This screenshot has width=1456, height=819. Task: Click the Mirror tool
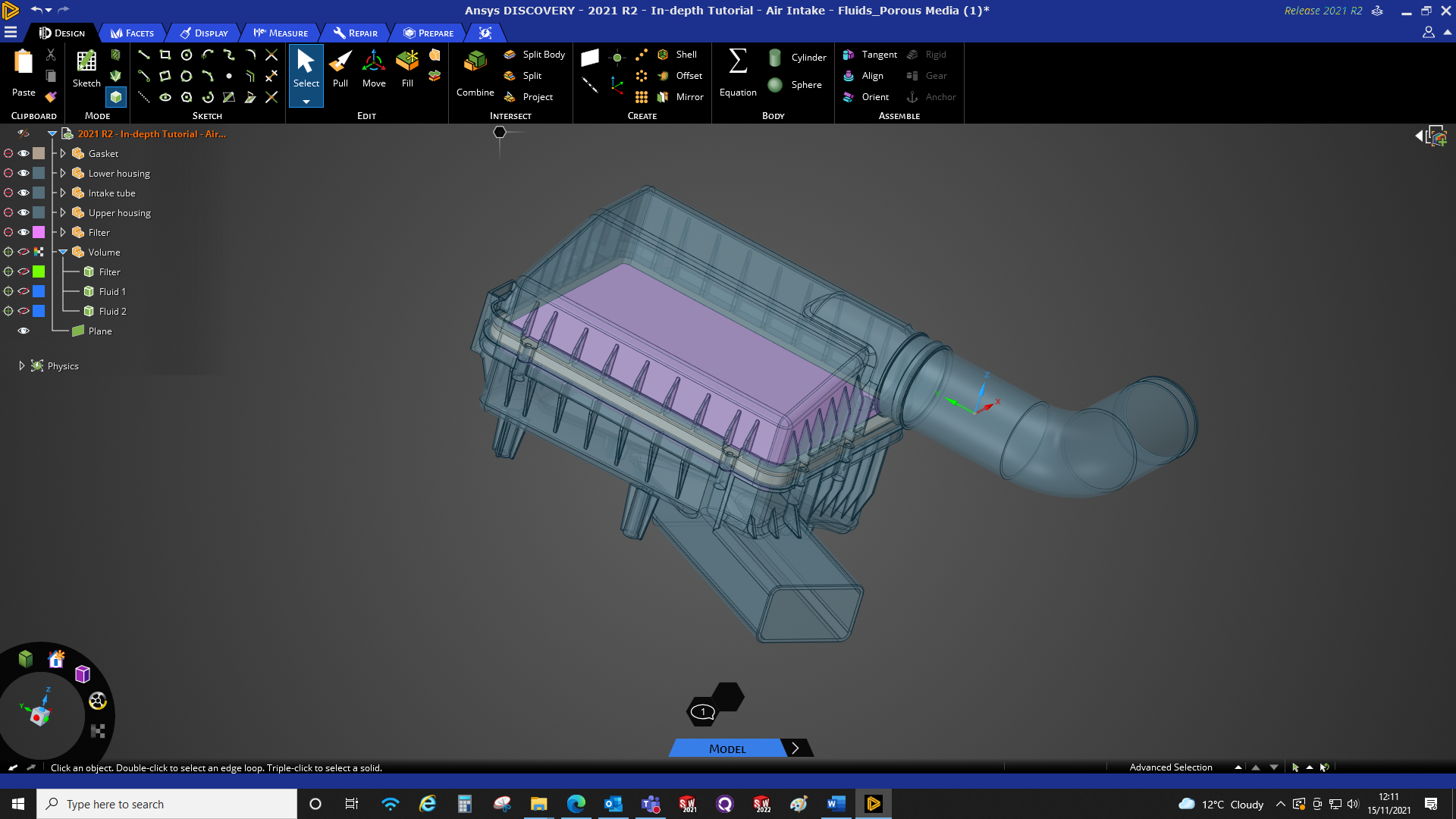click(680, 97)
